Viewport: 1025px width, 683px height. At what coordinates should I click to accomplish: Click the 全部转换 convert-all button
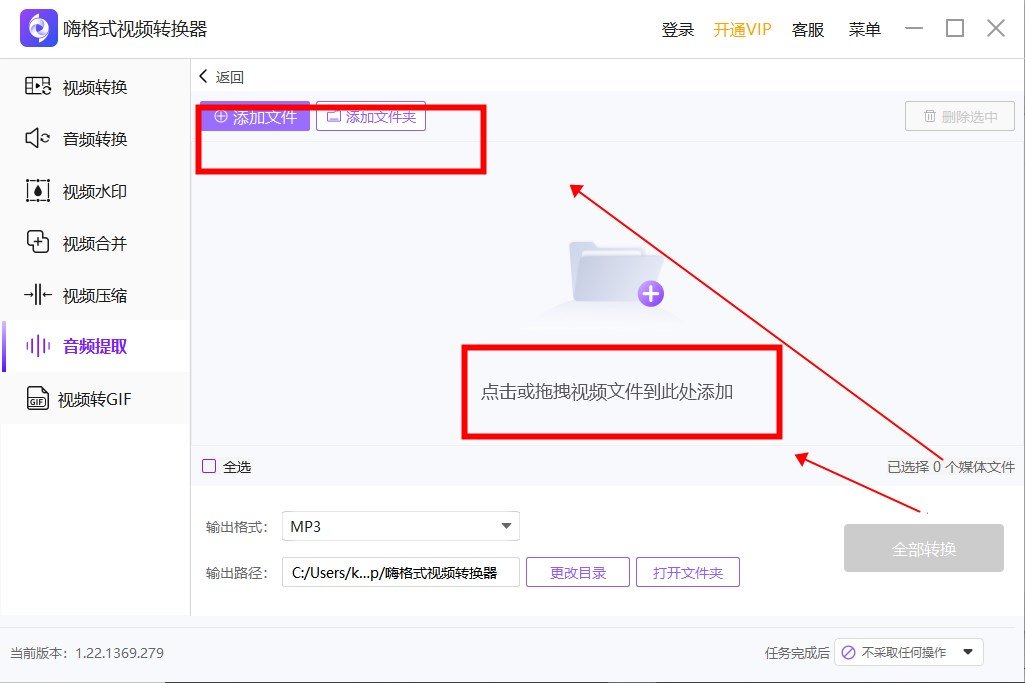pos(923,547)
